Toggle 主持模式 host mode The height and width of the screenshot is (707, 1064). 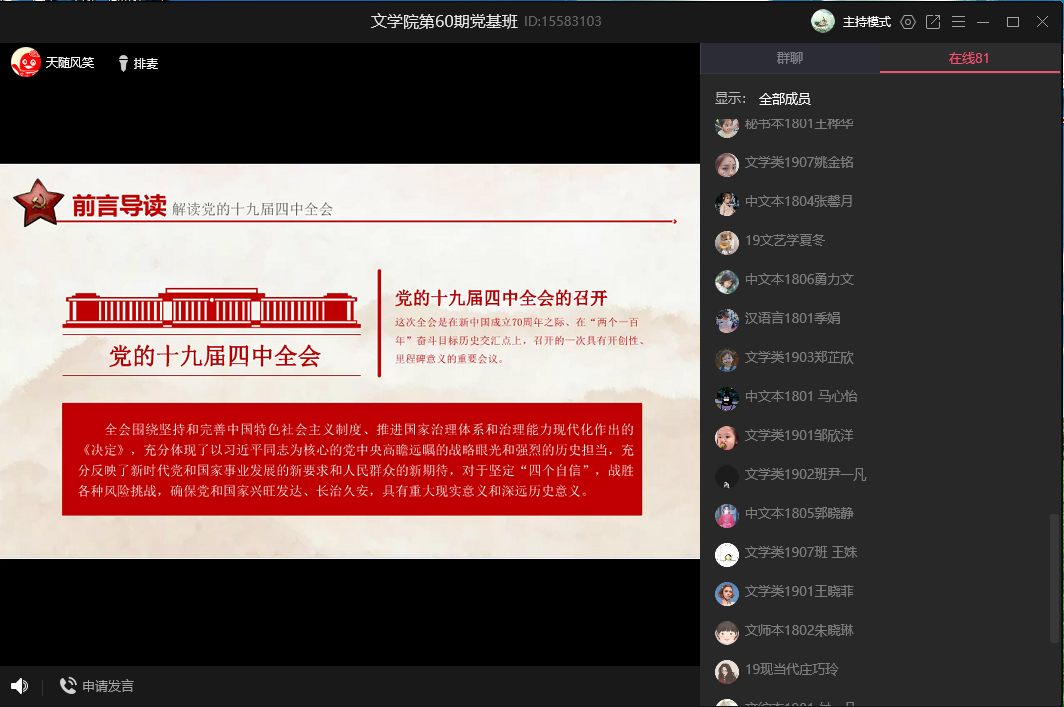coord(866,22)
